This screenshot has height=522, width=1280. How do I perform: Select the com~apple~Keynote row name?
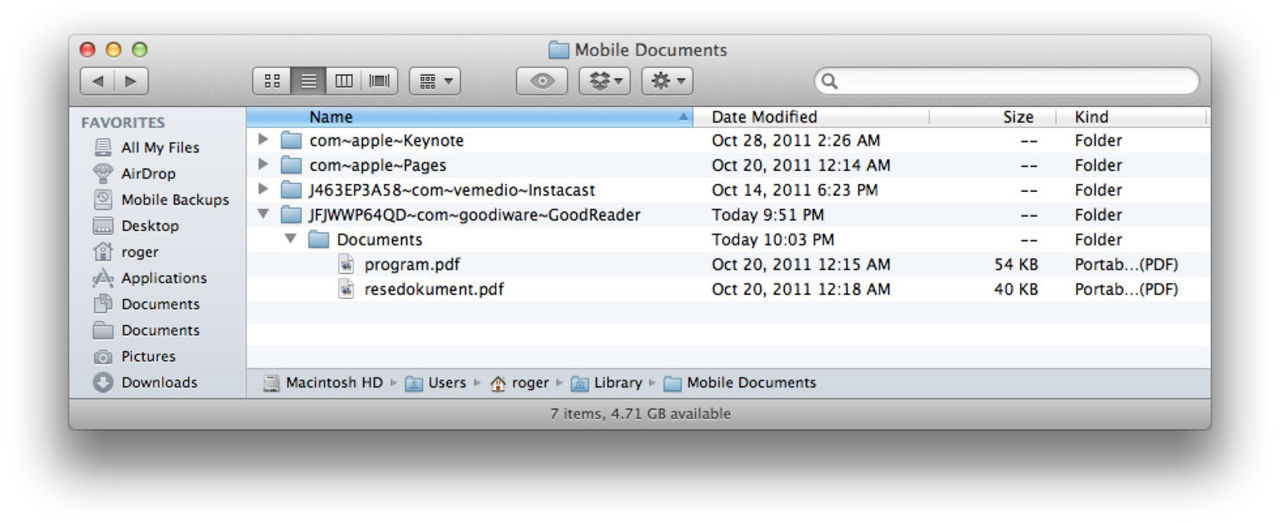[386, 140]
